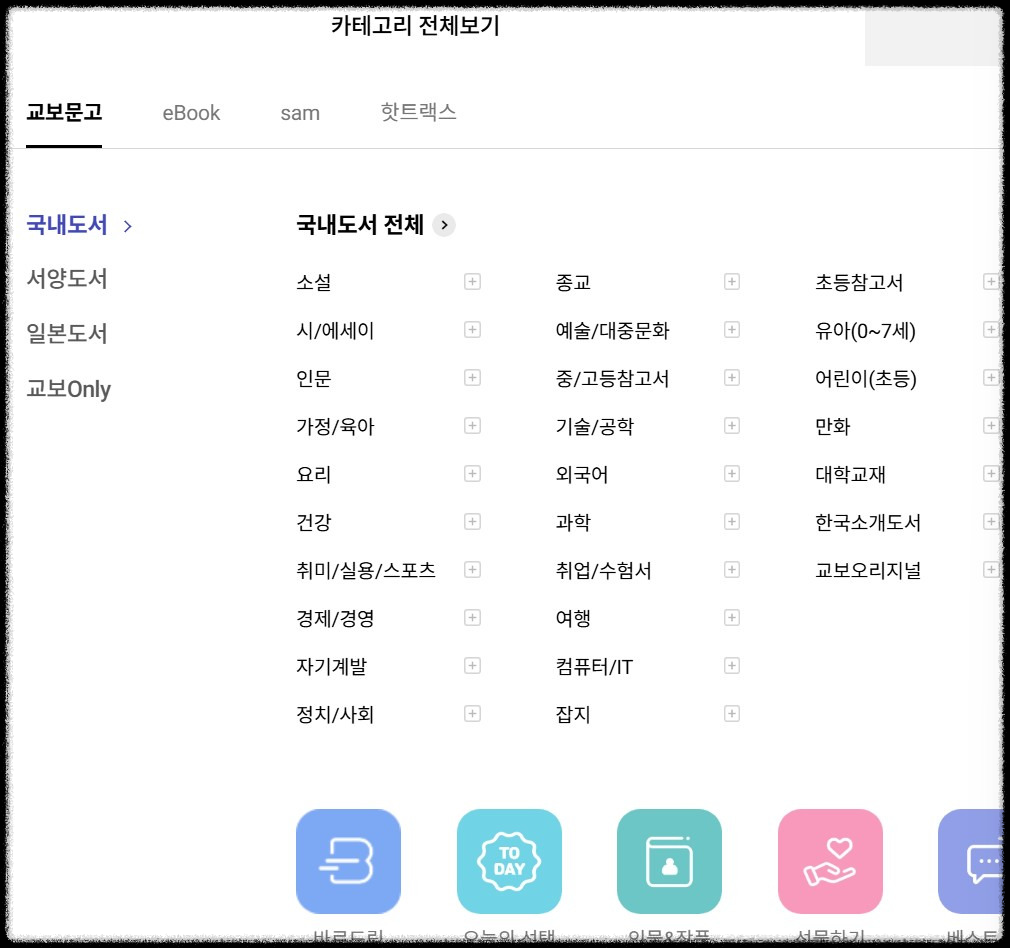Open the 소설 category link
Image resolution: width=1010 pixels, height=948 pixels.
(314, 282)
